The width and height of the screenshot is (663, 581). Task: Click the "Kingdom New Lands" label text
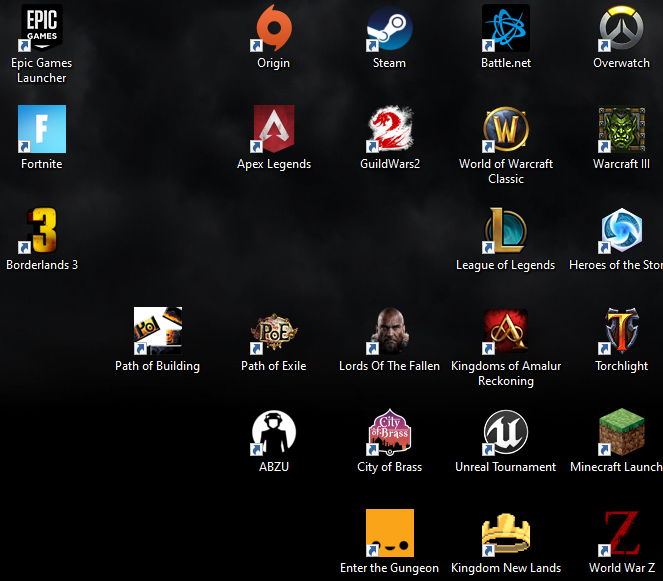(506, 568)
